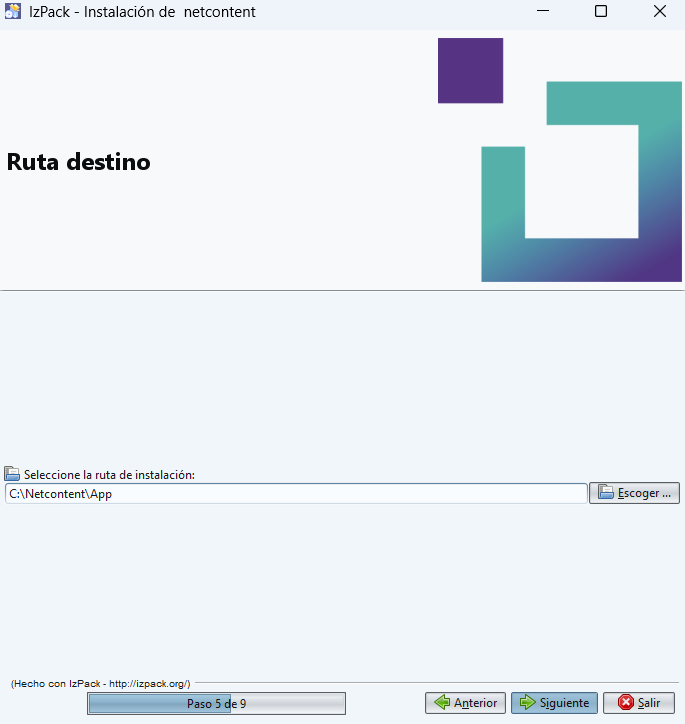This screenshot has height=724, width=685.
Task: Click the C:\Netcontent\App path field
Action: [x=295, y=493]
